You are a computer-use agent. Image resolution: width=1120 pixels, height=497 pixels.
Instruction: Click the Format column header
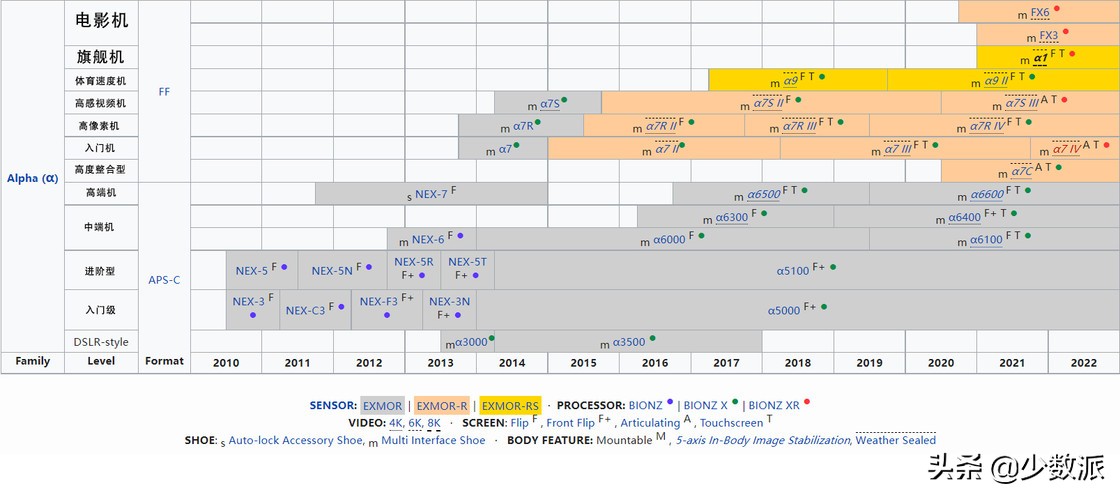164,361
